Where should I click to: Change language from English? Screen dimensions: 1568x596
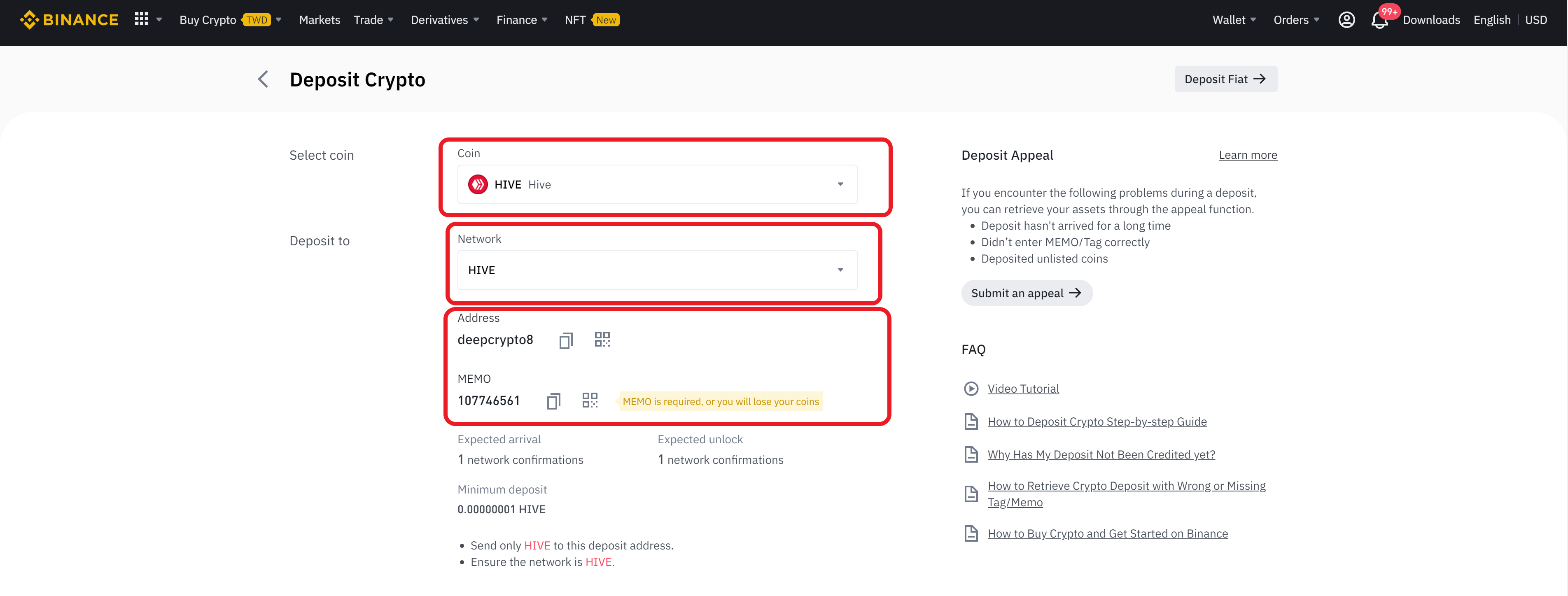[1492, 20]
